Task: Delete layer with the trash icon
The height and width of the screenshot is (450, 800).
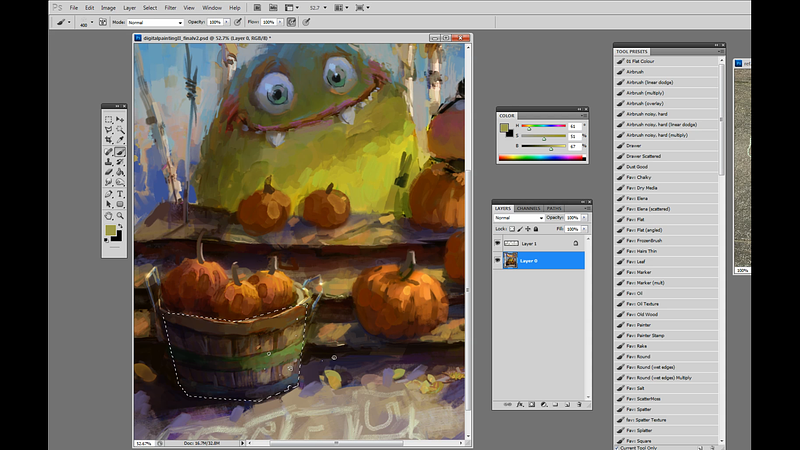Action: [579, 405]
